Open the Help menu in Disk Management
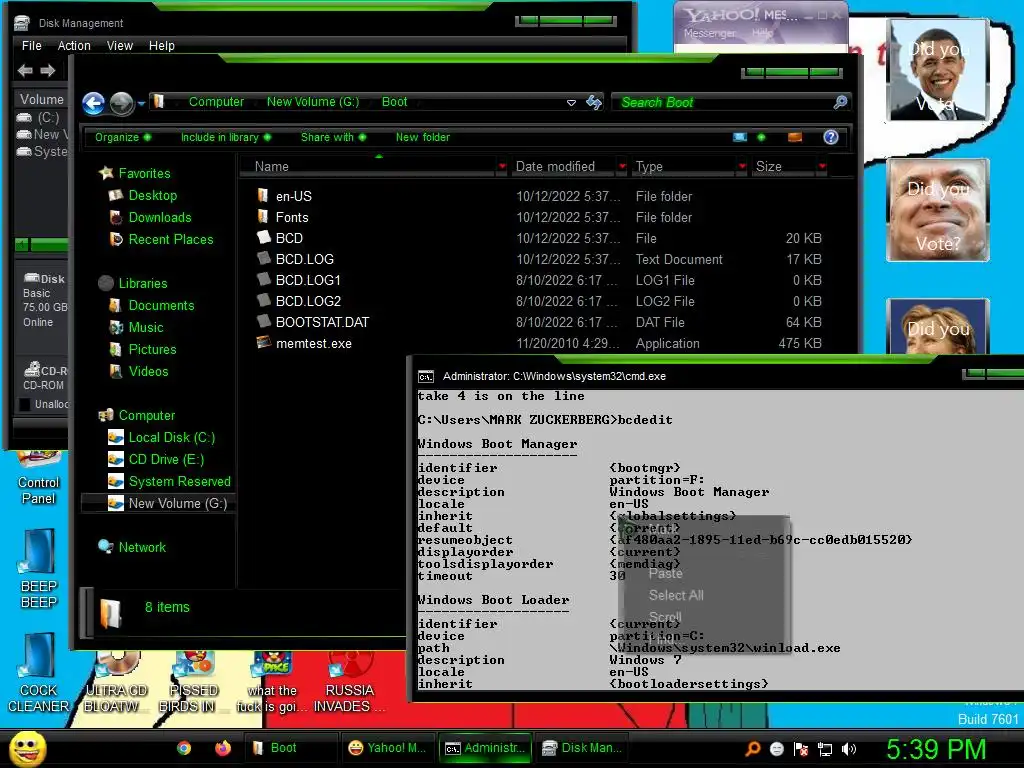1024x768 pixels. (x=161, y=46)
